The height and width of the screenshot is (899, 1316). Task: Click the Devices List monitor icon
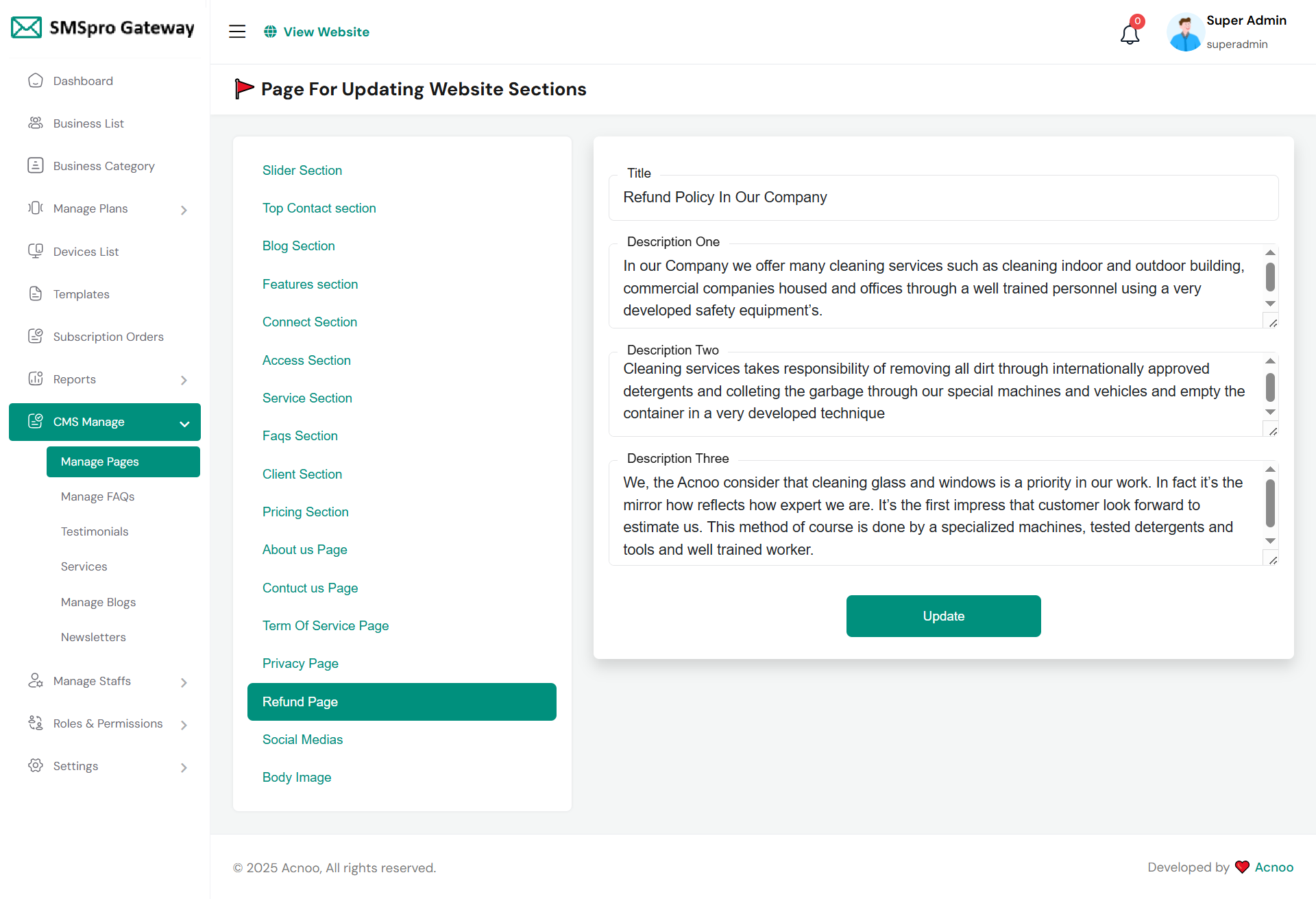[36, 251]
